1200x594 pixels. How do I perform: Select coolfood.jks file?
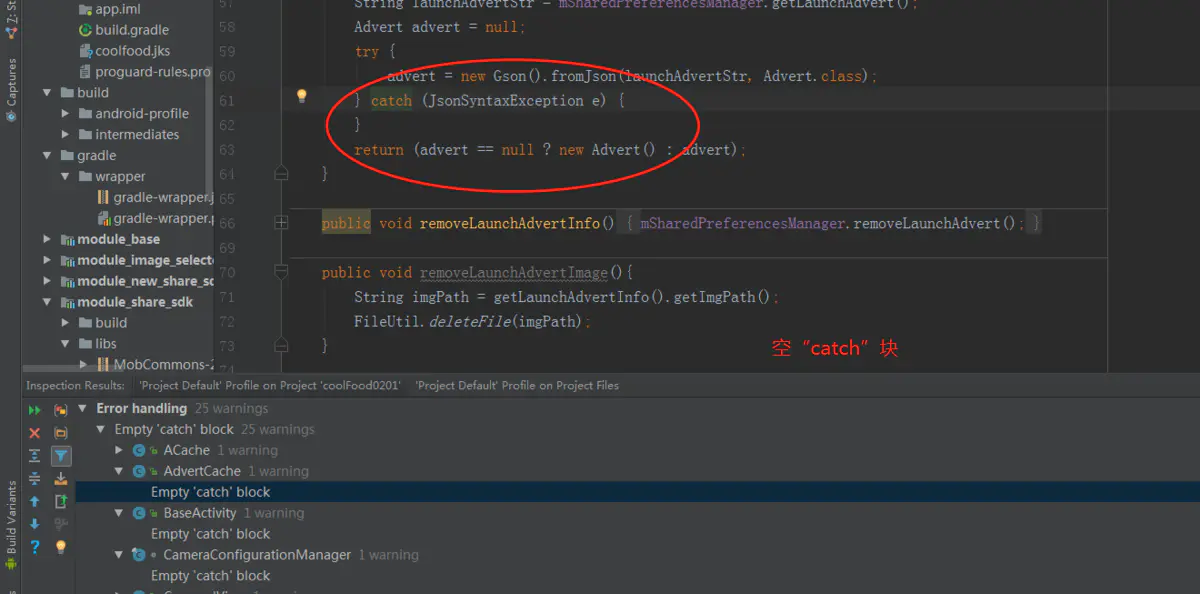pyautogui.click(x=125, y=51)
